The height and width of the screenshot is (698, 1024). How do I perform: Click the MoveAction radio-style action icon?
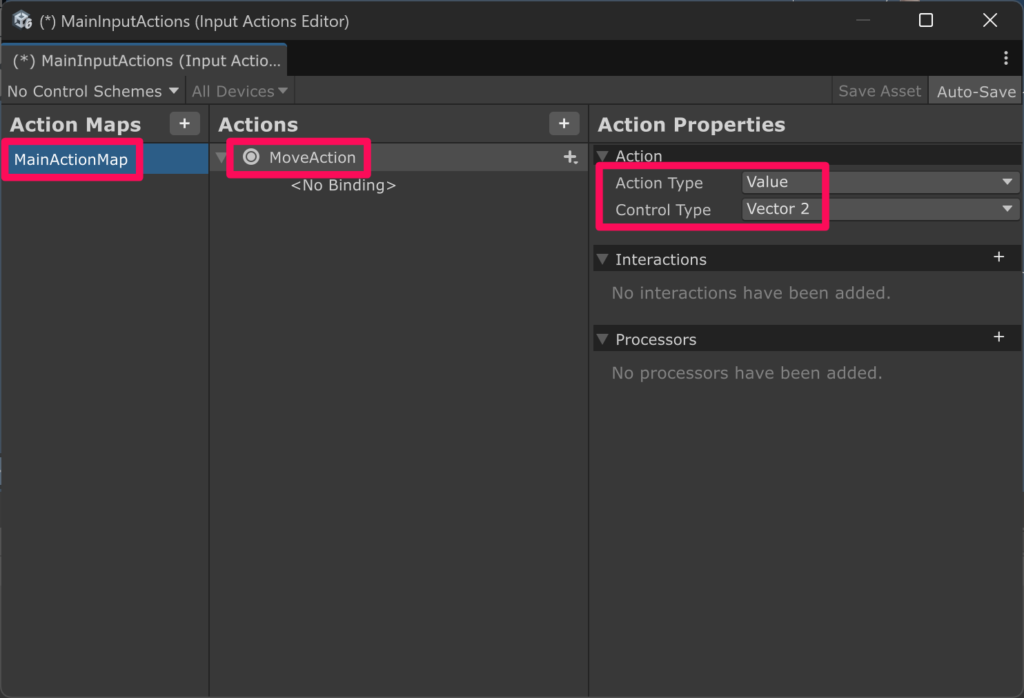pos(251,157)
